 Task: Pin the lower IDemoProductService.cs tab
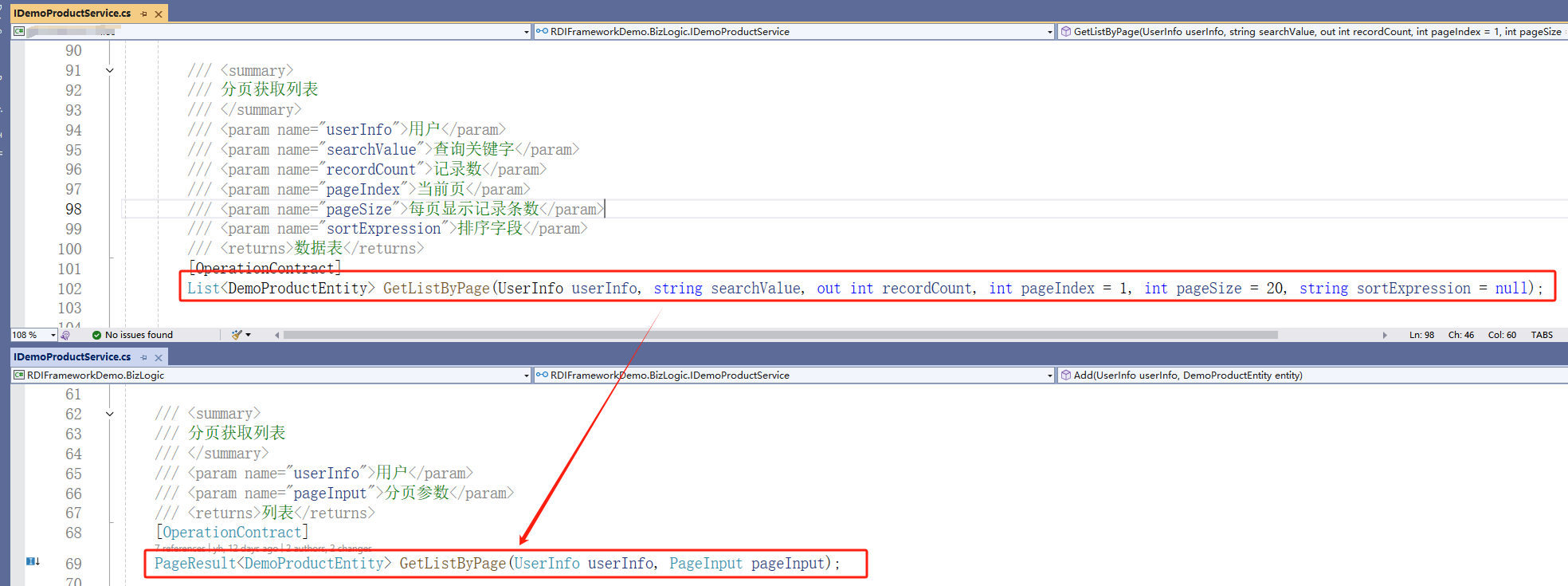click(x=144, y=357)
